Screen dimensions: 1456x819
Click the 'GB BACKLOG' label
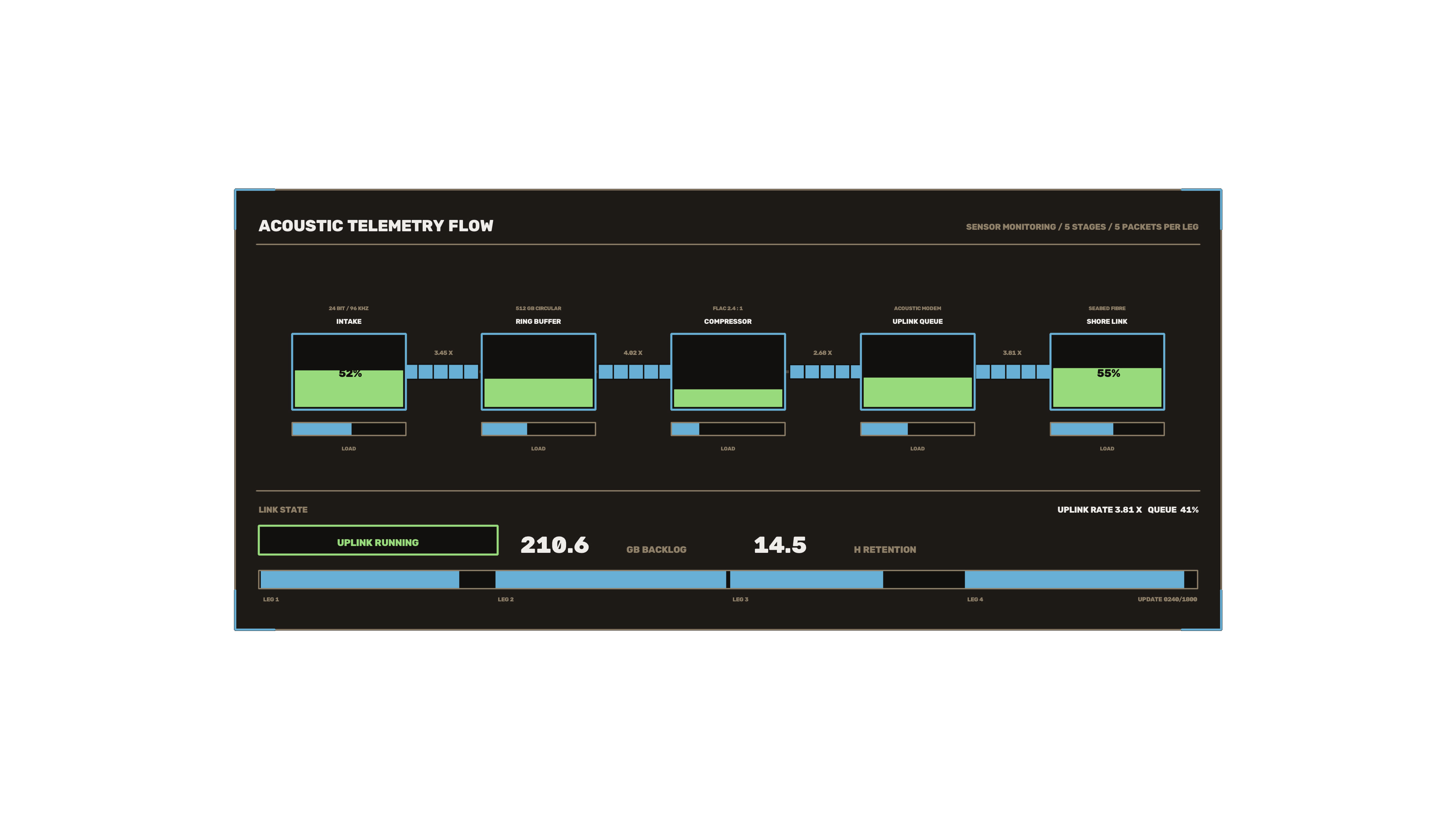point(656,549)
